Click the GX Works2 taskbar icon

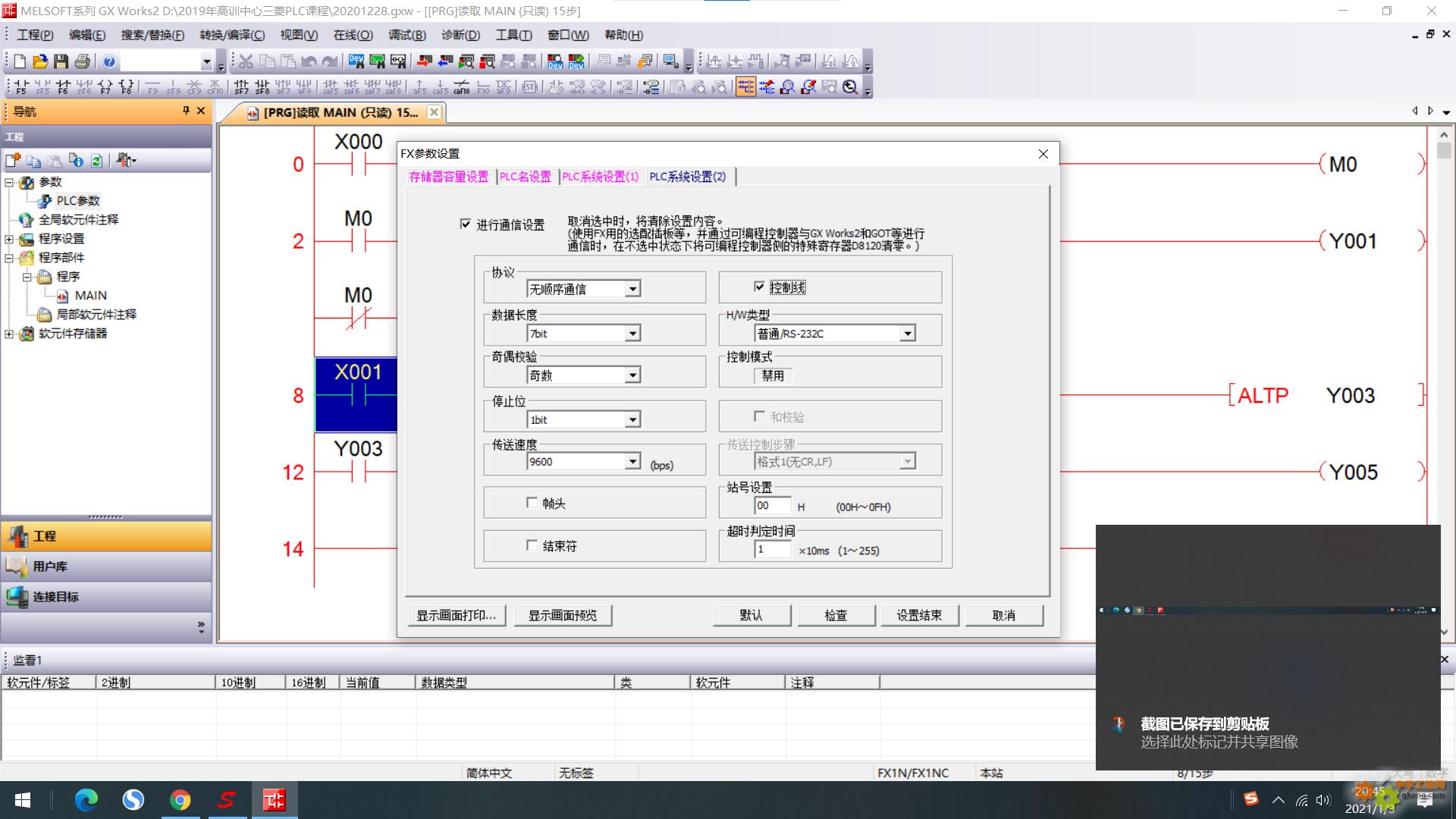click(x=274, y=800)
